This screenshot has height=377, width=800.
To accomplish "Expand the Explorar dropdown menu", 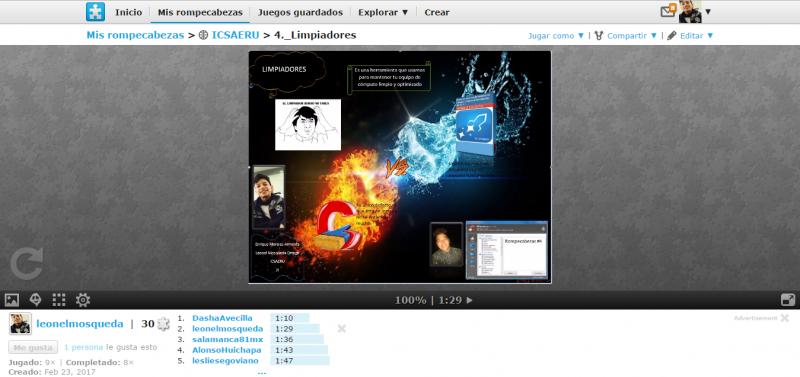I will (x=383, y=12).
